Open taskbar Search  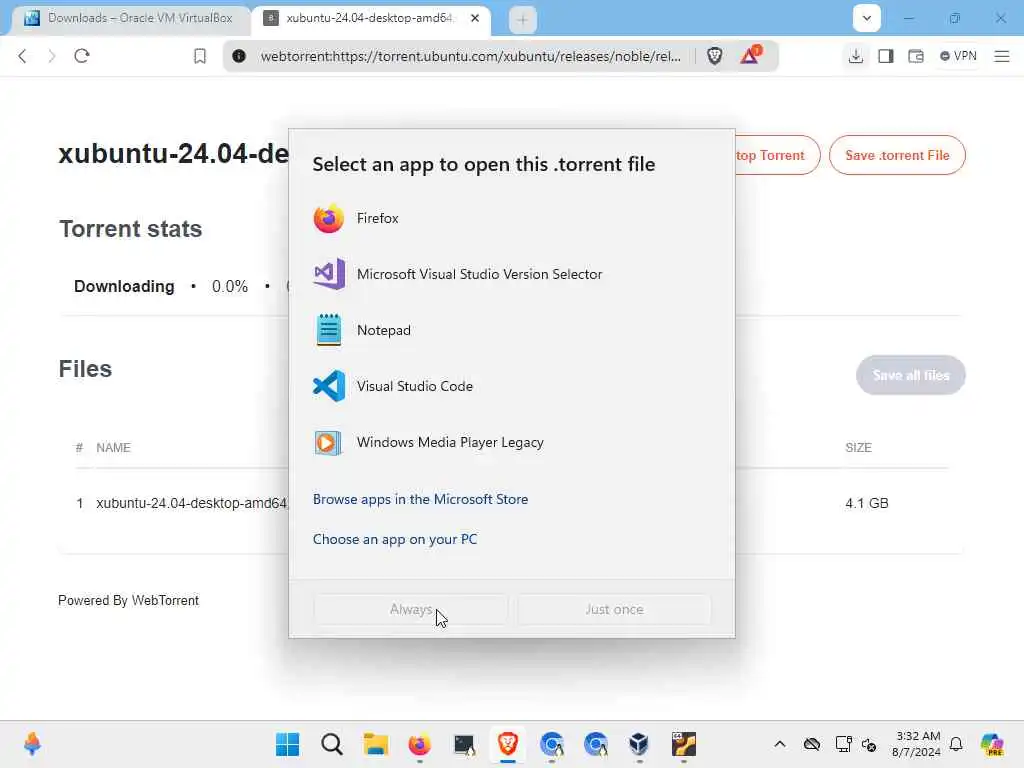coord(332,744)
